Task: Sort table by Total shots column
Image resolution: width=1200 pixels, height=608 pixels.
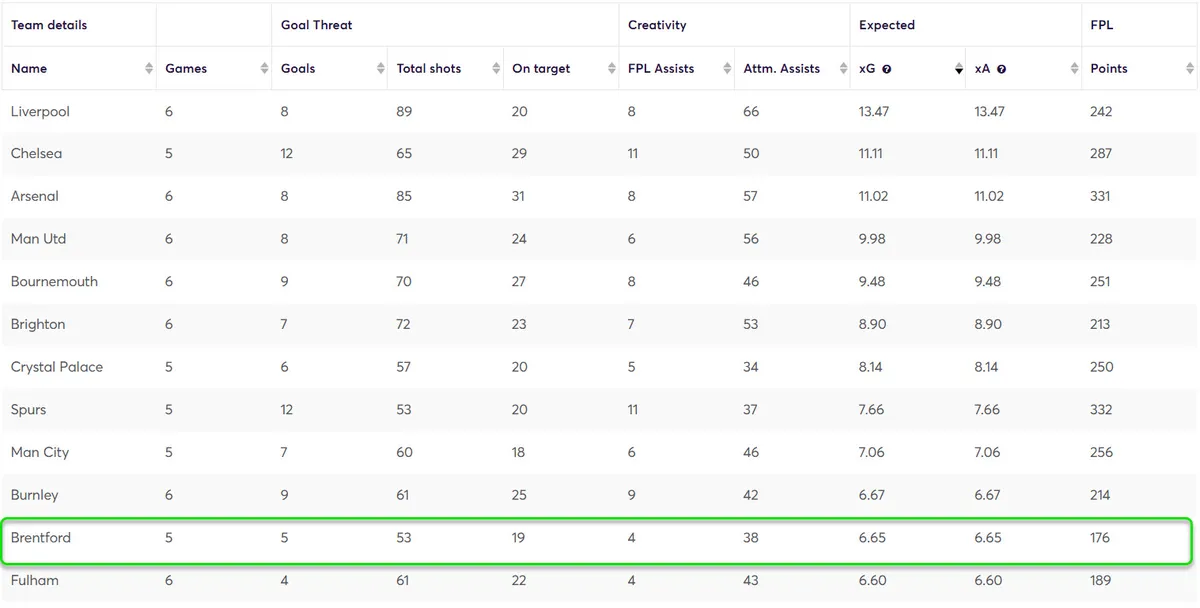Action: tap(496, 68)
